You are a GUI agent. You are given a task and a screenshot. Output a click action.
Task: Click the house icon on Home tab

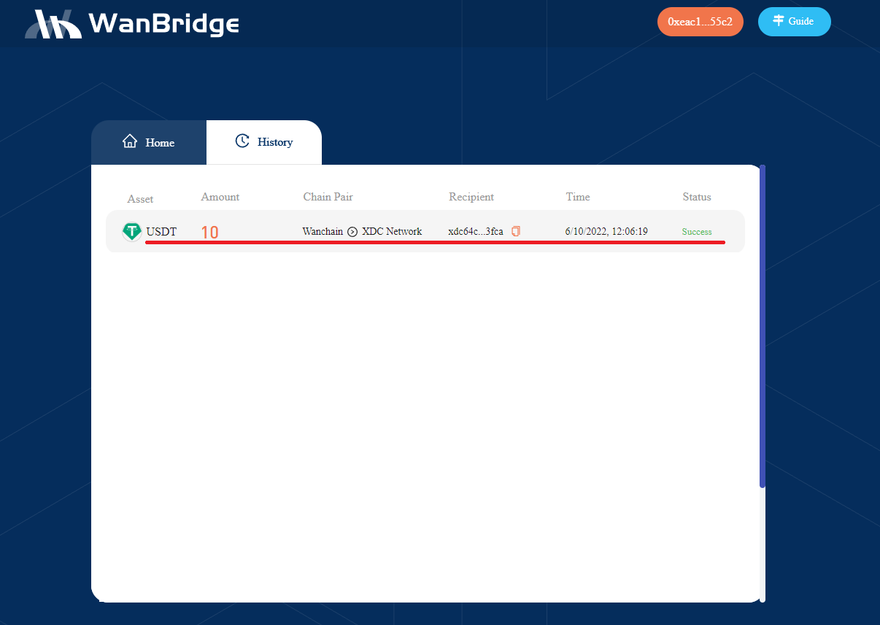130,141
